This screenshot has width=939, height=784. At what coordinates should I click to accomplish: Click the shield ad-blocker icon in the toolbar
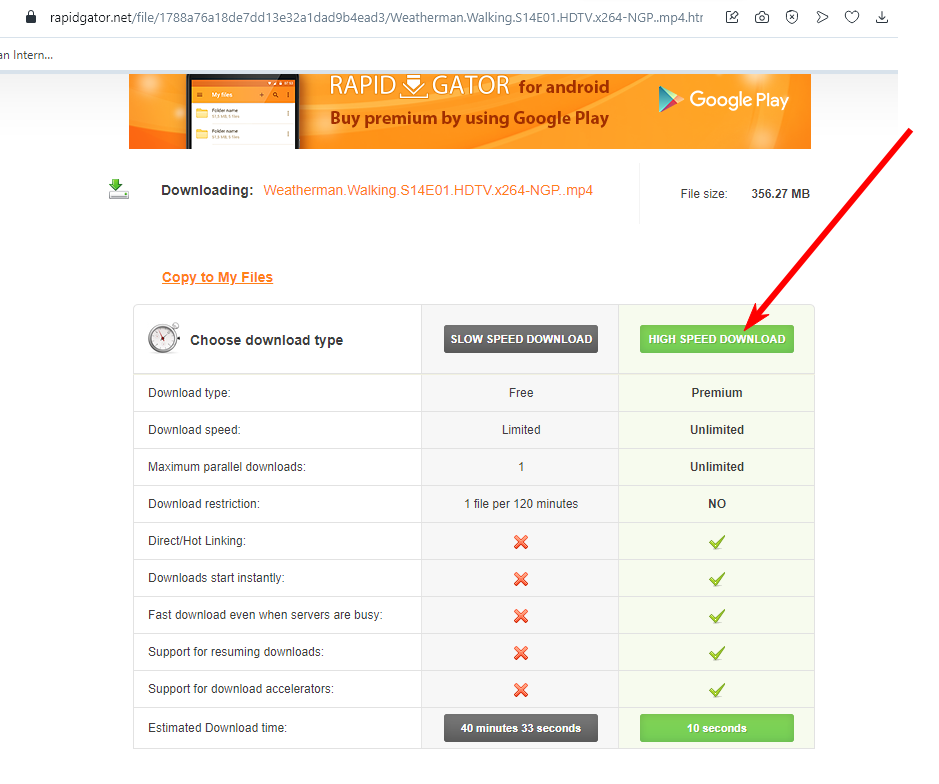point(792,17)
